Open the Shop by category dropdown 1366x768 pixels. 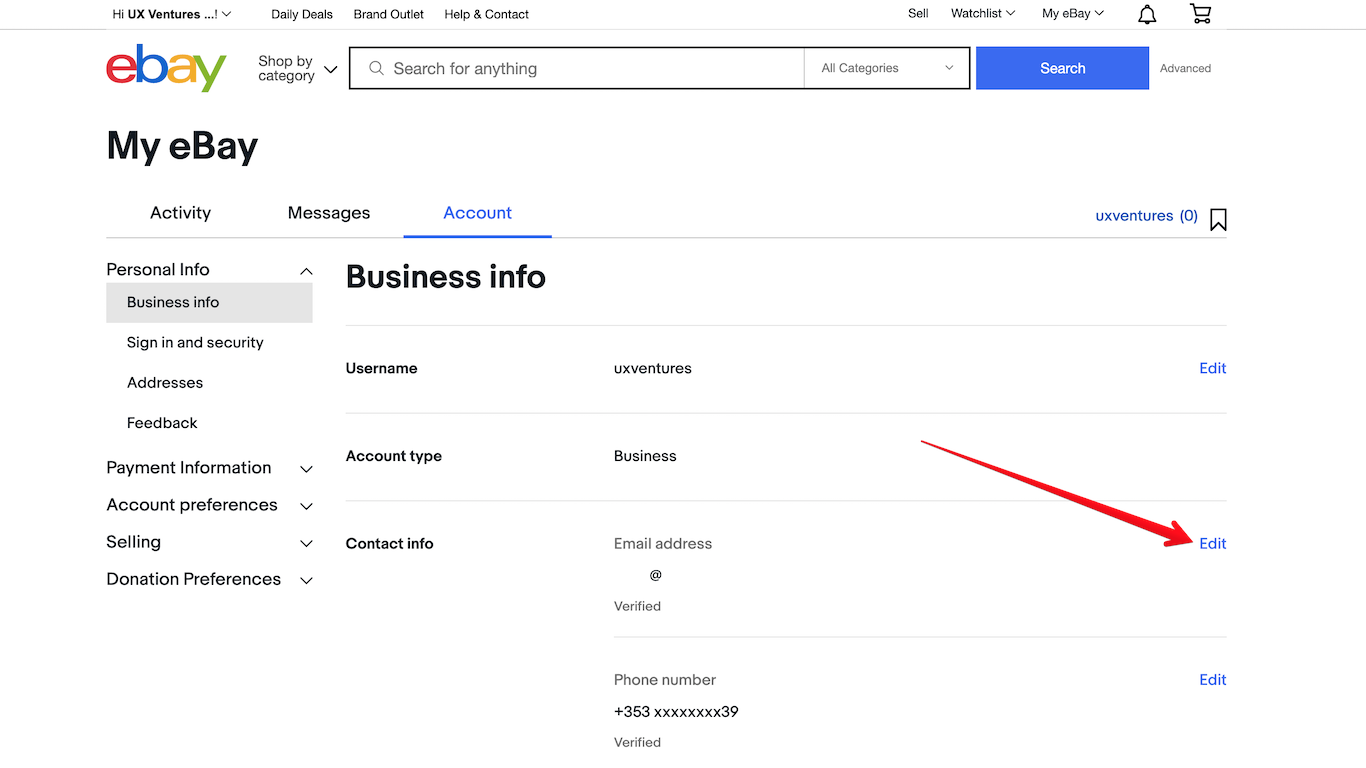point(297,68)
